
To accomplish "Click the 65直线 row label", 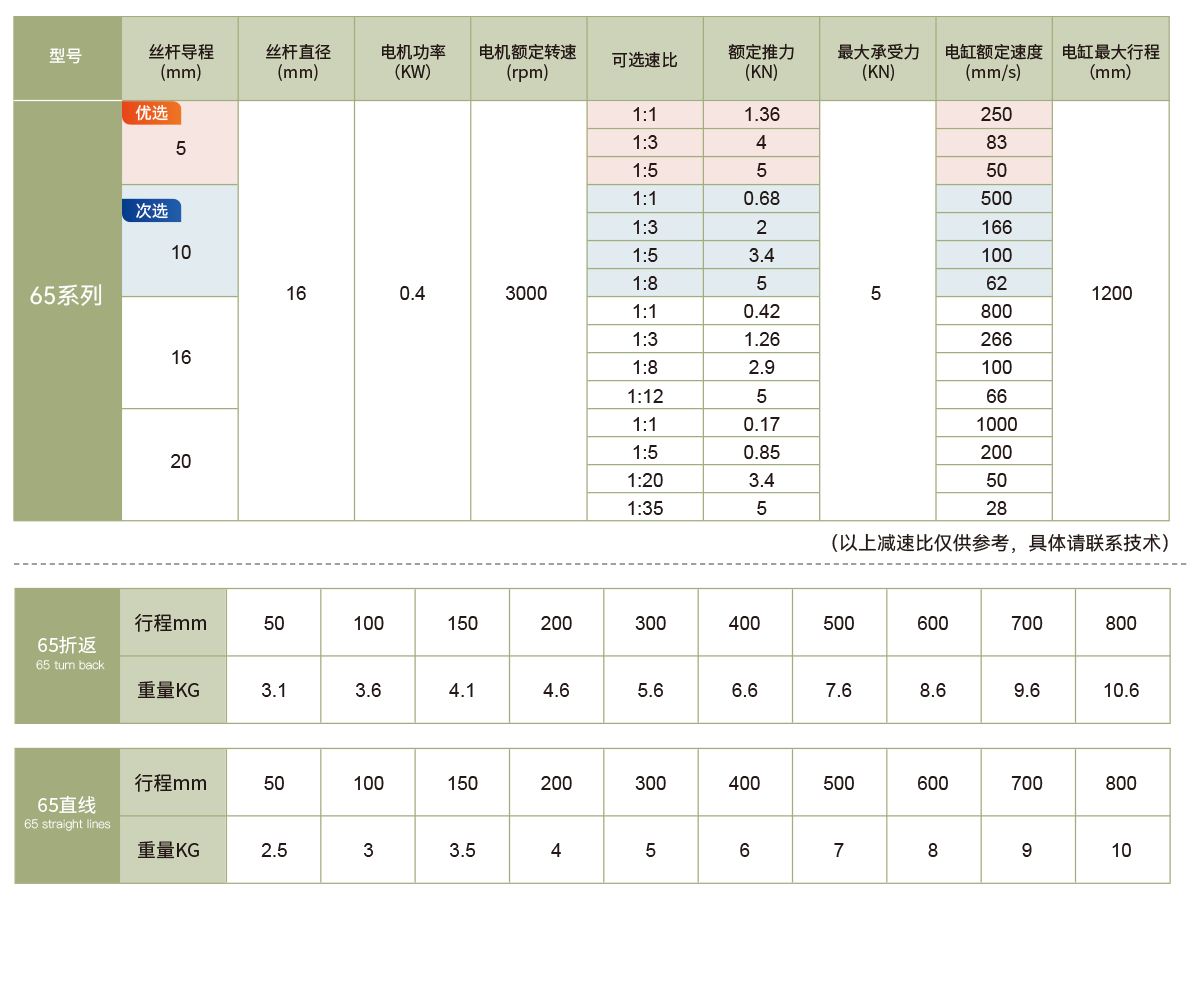I will [66, 810].
